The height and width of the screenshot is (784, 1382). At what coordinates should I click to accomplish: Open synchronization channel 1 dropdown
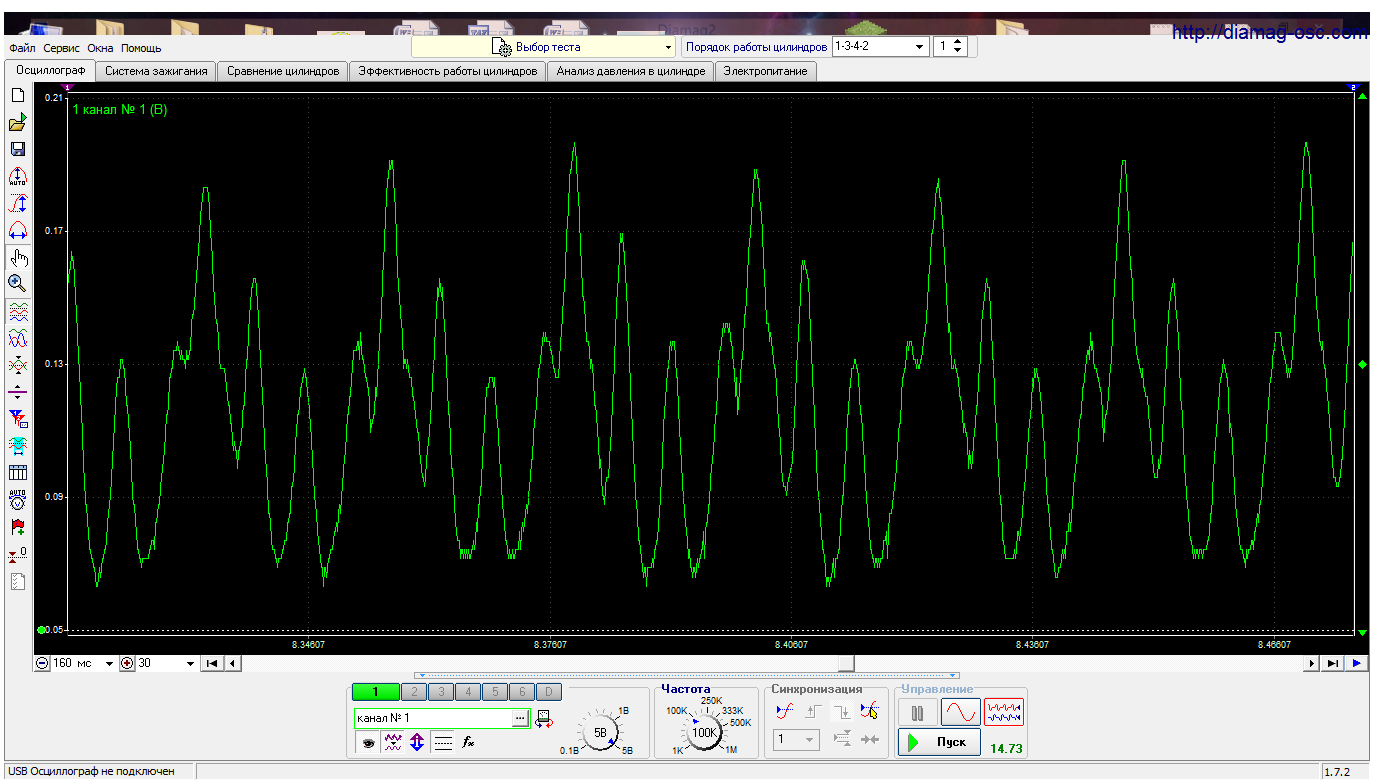tap(797, 740)
